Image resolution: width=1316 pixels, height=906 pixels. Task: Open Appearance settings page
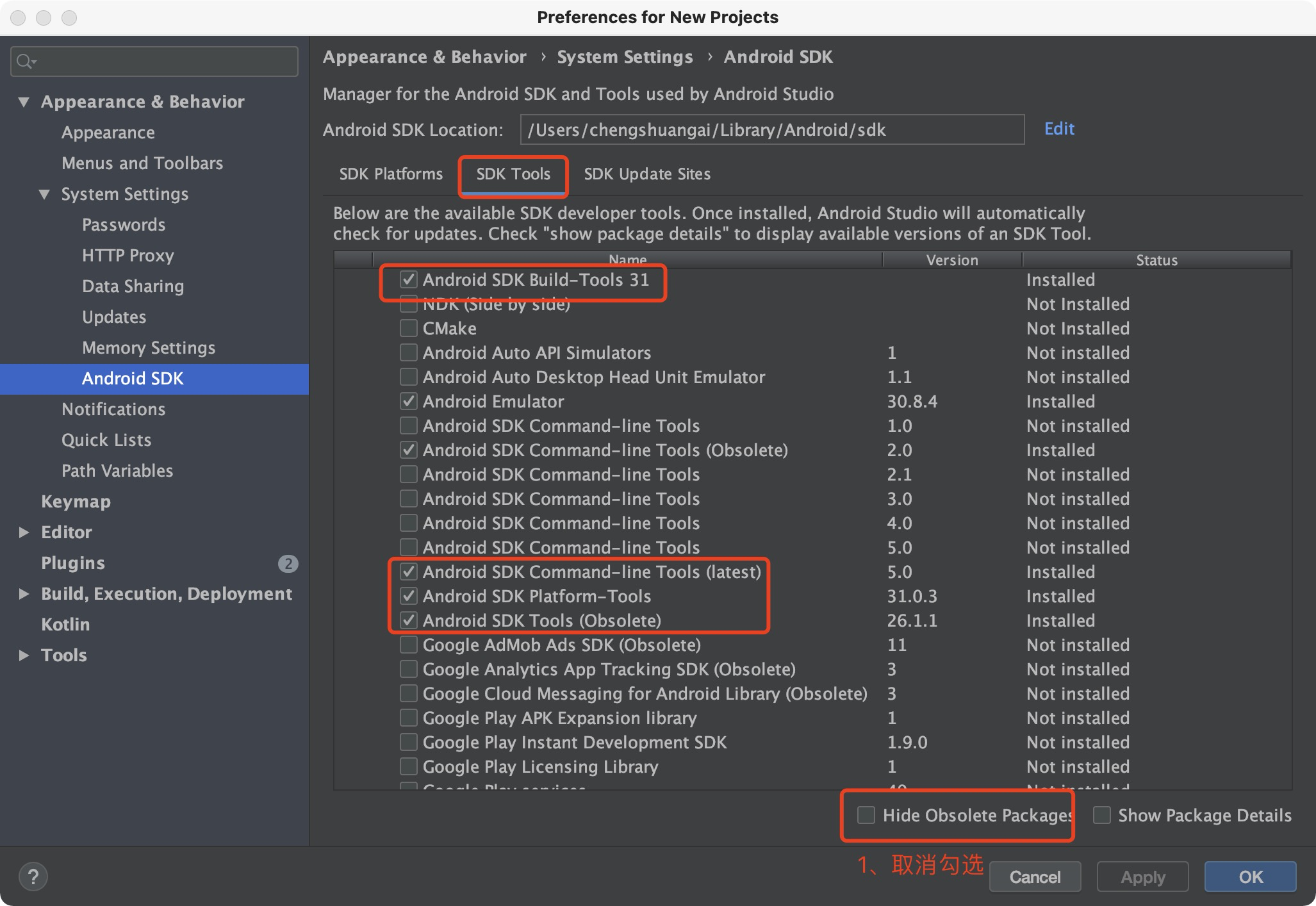point(108,133)
